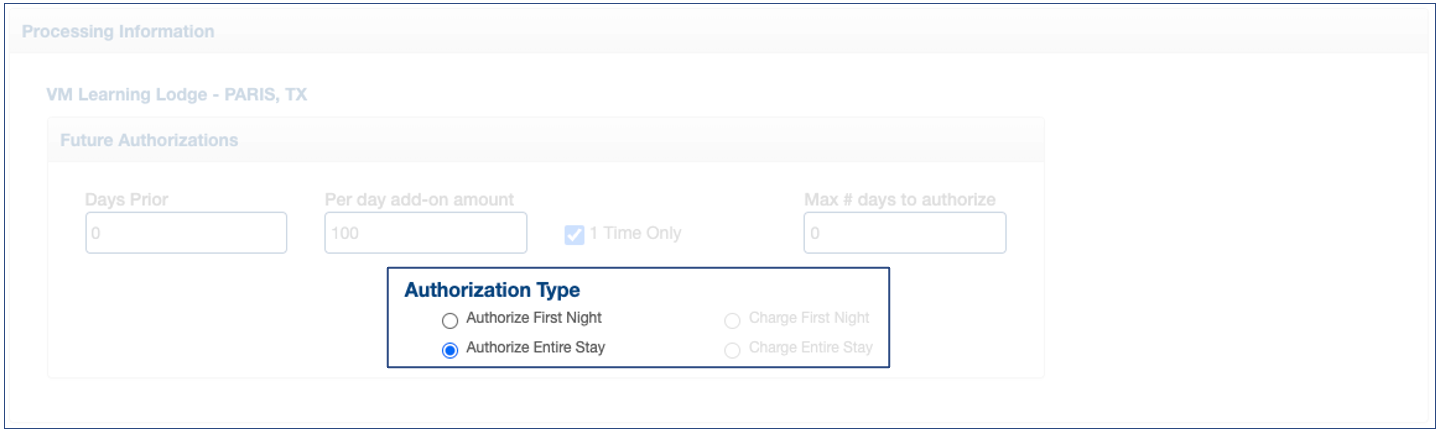
Task: Click the Days Prior input field
Action: (186, 233)
